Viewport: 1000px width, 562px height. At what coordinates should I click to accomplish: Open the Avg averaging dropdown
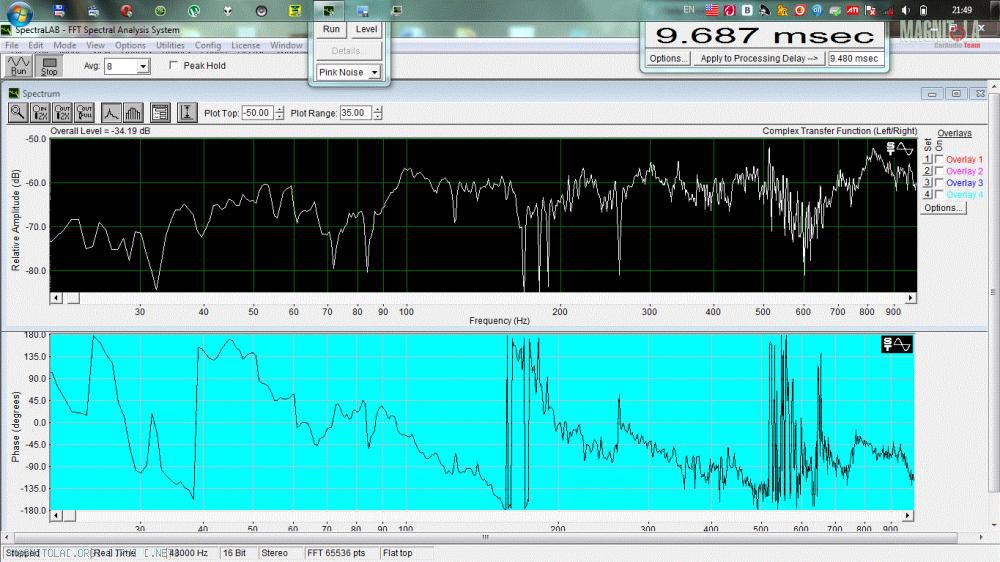point(143,66)
